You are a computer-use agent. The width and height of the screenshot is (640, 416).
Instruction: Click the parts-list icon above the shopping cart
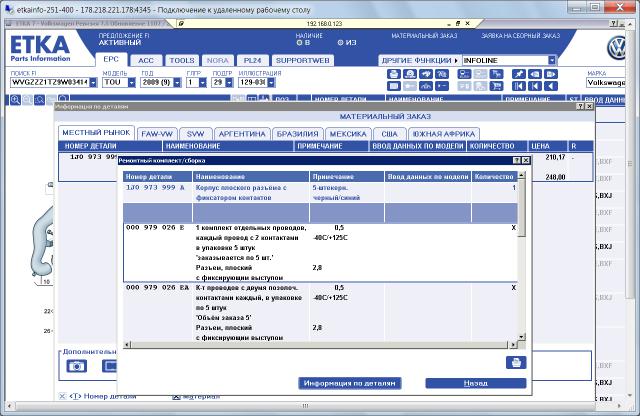(497, 74)
